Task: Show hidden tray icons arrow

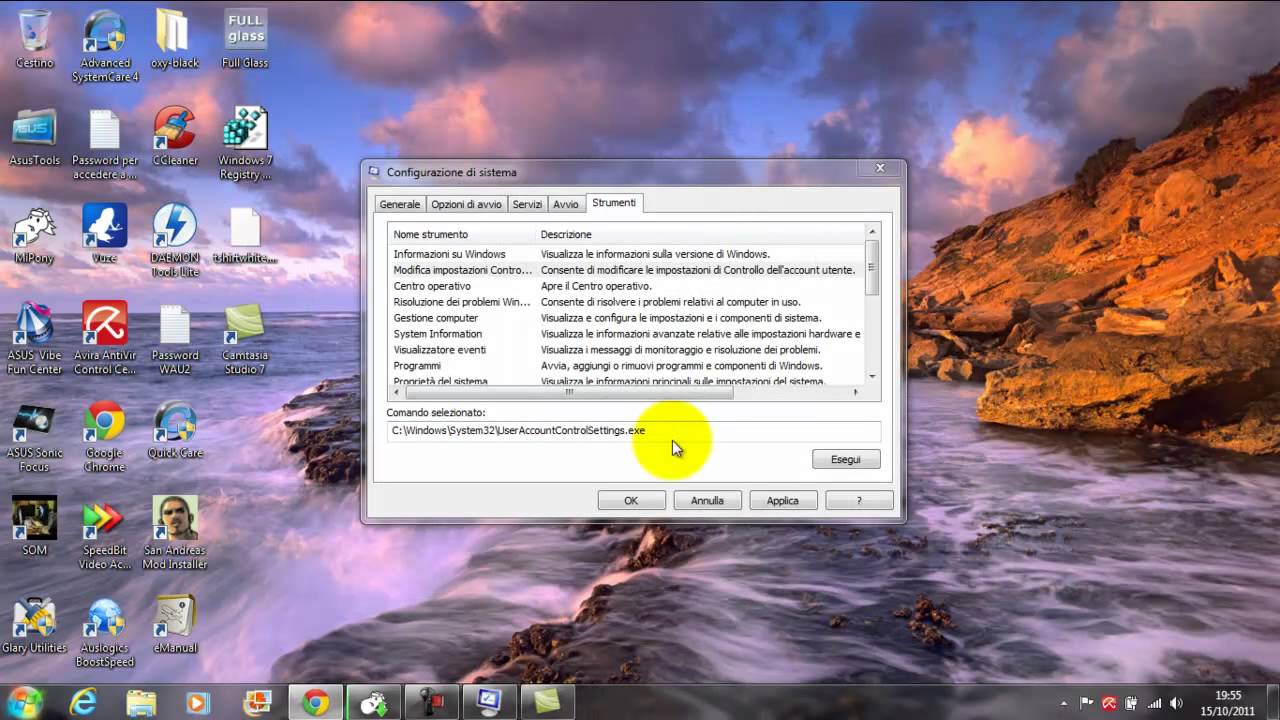Action: click(1062, 703)
